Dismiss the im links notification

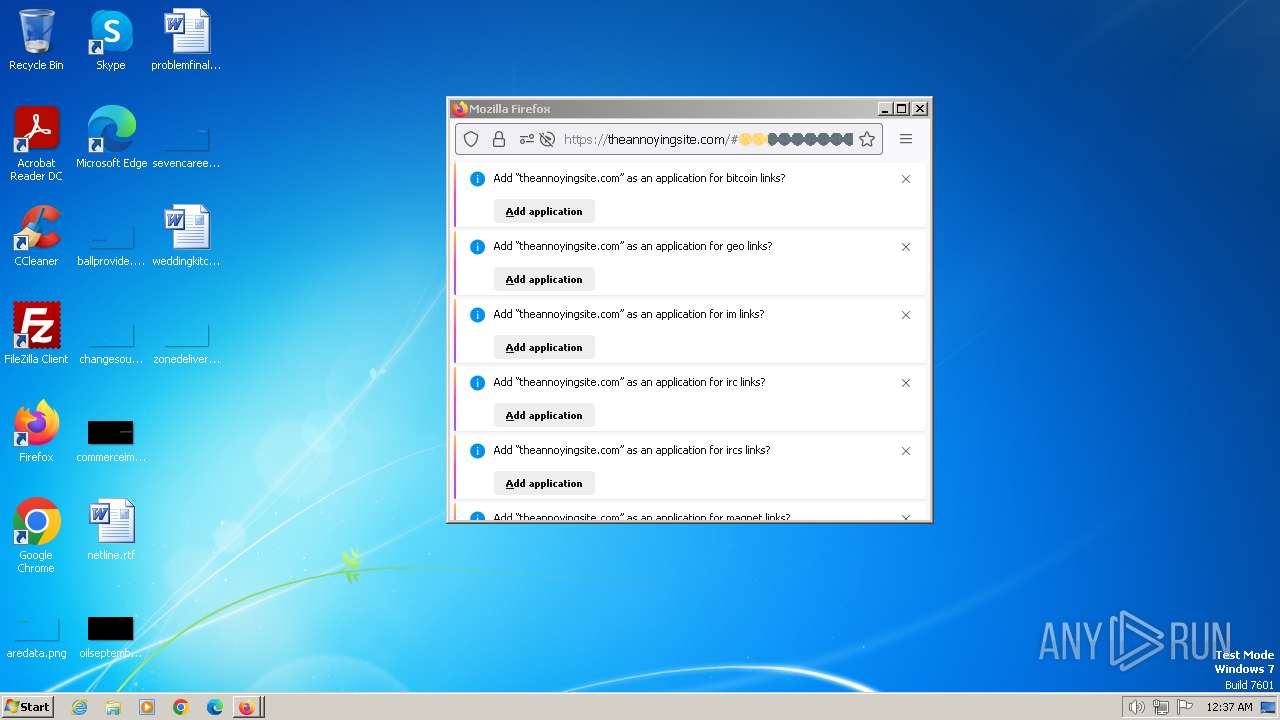click(906, 315)
